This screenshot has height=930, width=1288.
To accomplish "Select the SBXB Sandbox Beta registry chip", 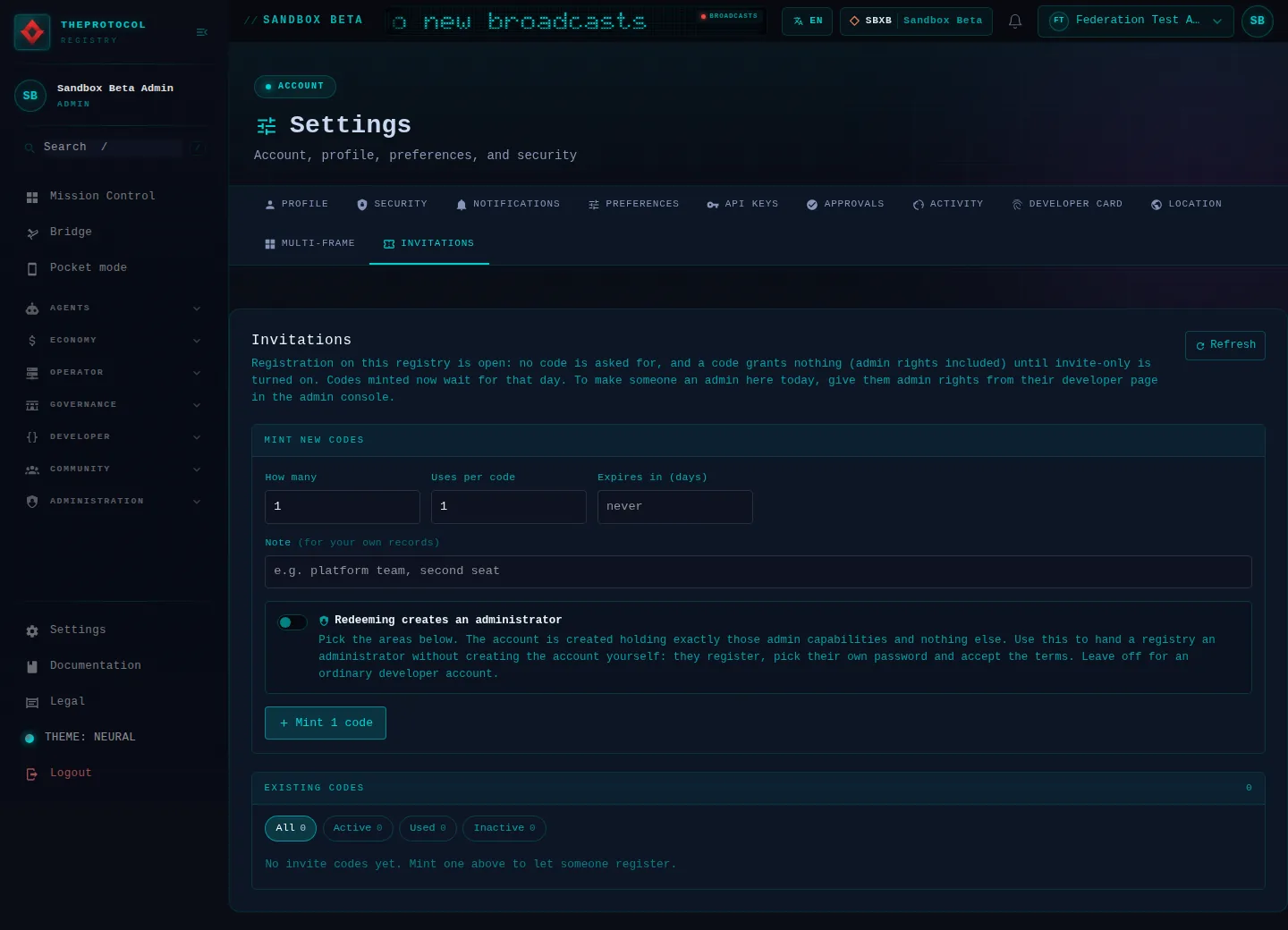I will (916, 21).
